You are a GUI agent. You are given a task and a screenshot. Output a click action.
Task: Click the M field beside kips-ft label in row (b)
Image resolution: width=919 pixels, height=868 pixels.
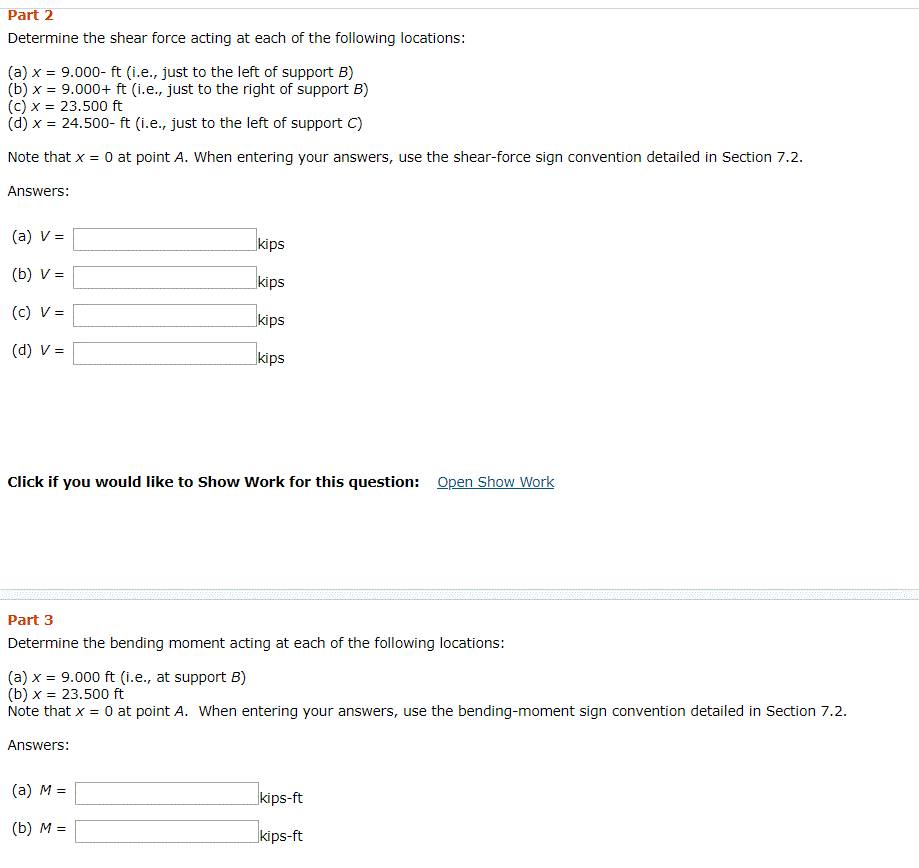[166, 830]
